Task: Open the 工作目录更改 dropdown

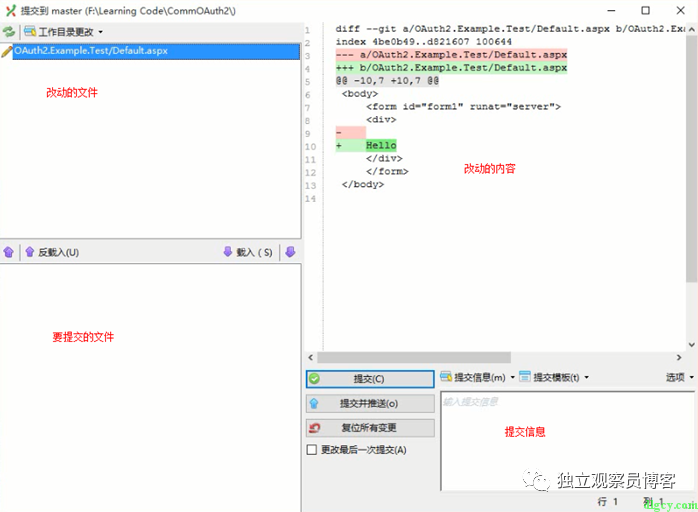Action: (64, 32)
